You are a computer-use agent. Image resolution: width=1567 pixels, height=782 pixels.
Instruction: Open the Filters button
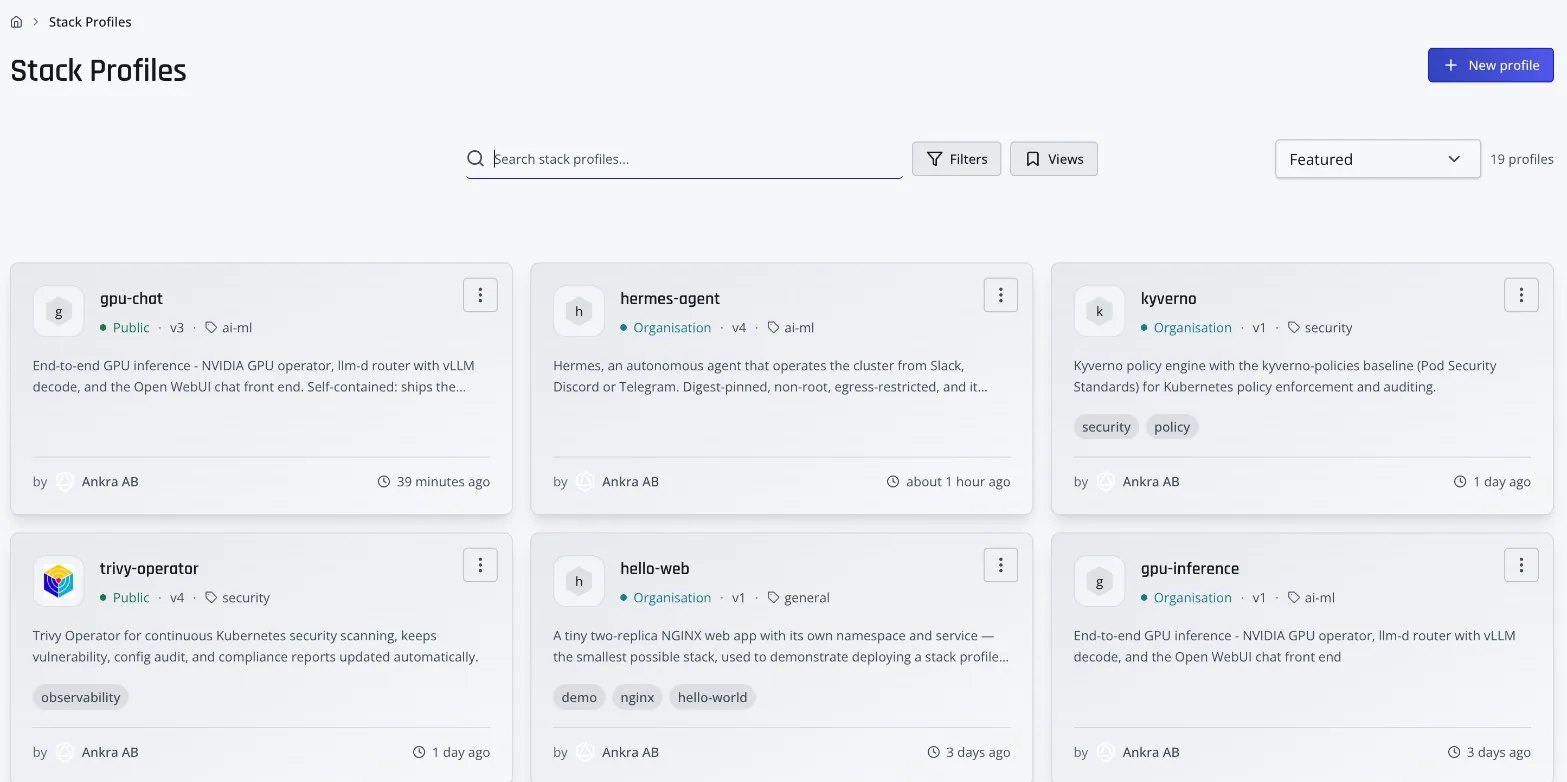pos(956,159)
